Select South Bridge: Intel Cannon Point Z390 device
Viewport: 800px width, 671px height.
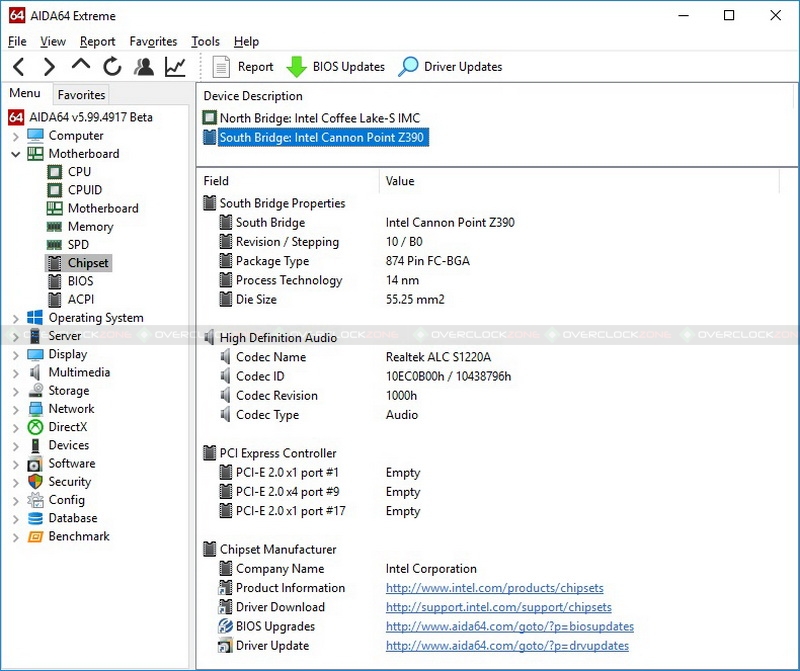click(316, 137)
